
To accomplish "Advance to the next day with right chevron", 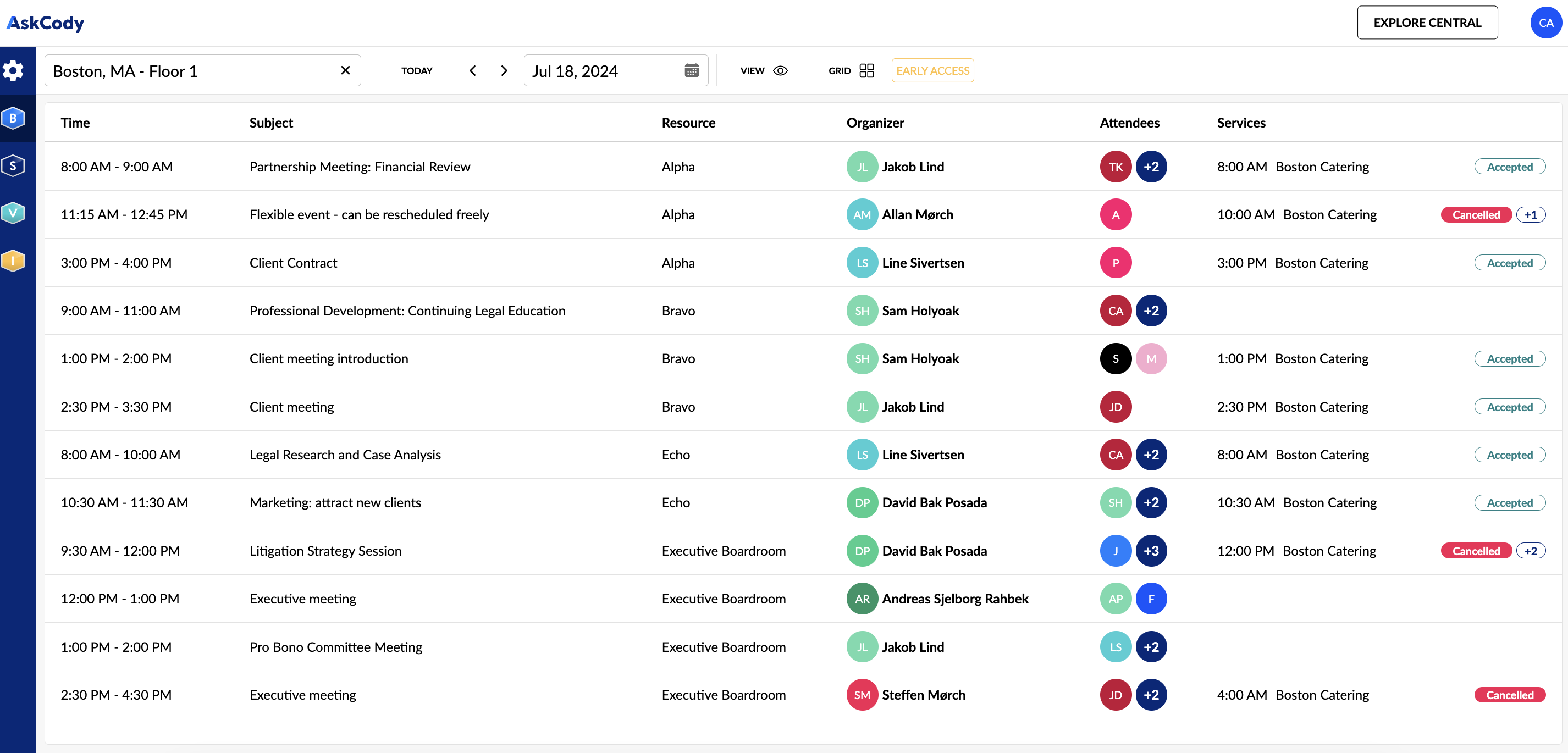I will [x=504, y=70].
